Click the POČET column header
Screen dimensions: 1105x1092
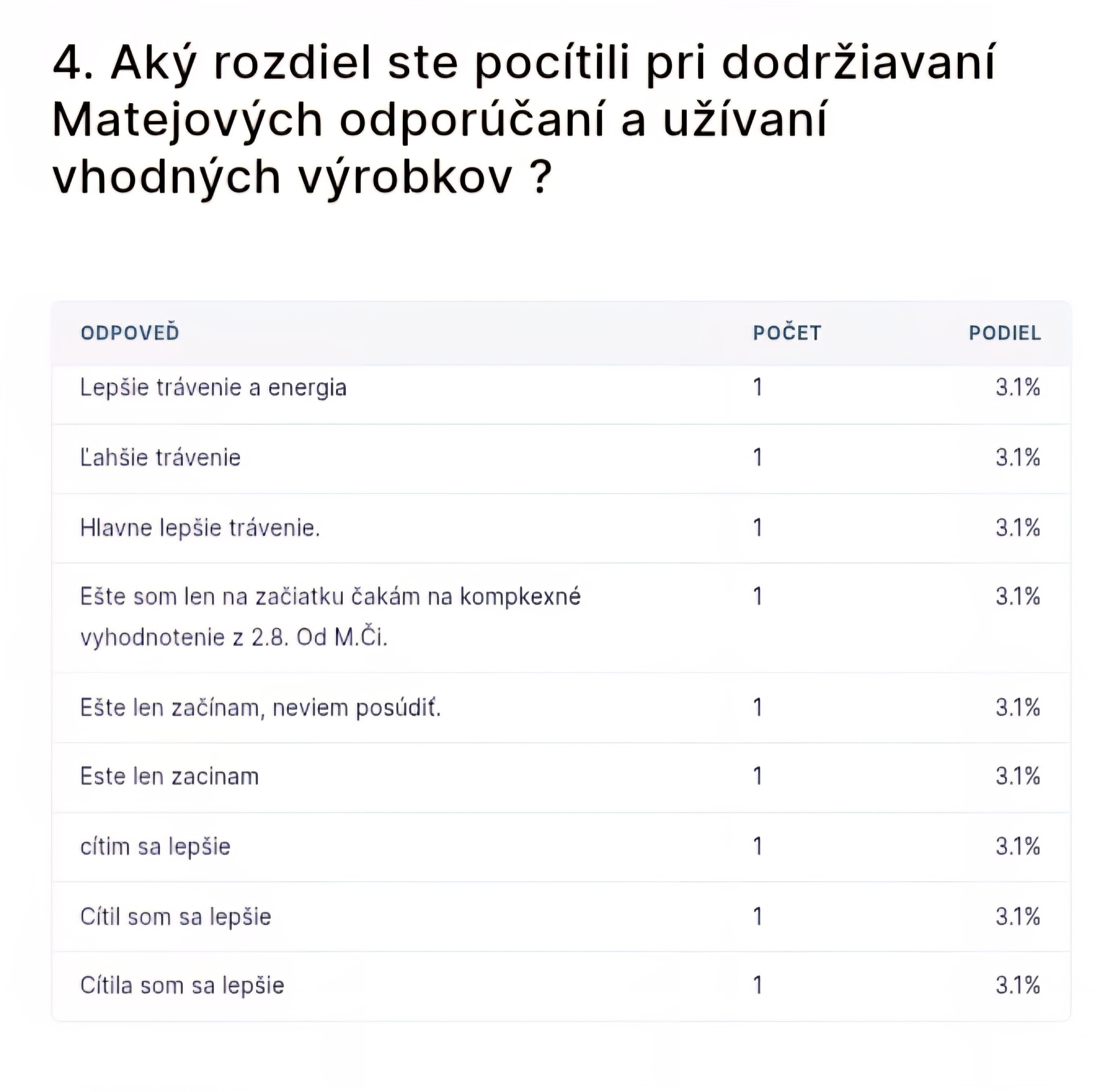786,332
